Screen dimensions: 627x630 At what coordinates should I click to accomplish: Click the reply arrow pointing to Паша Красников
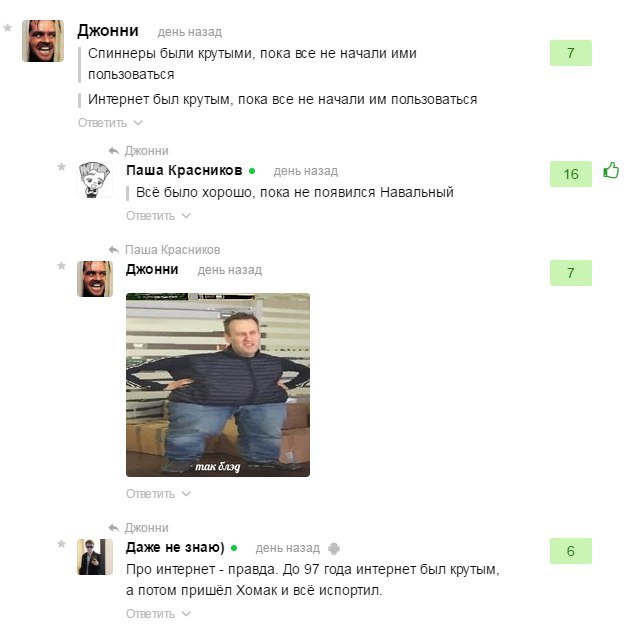114,250
